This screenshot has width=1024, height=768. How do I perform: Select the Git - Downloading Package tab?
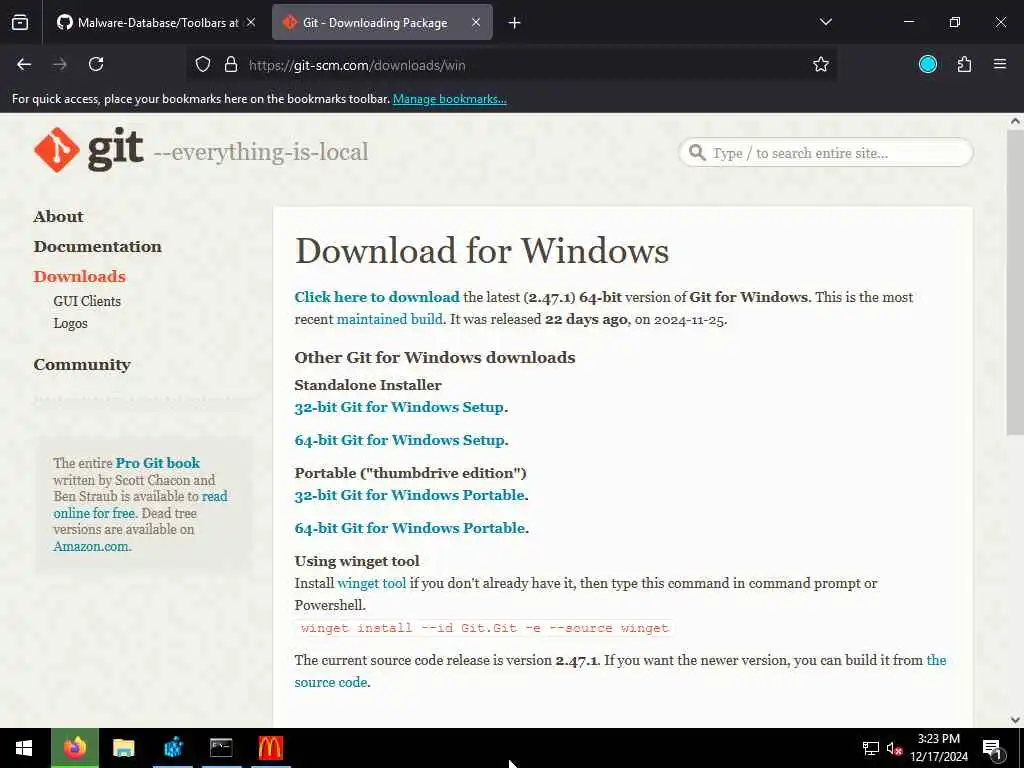[382, 23]
